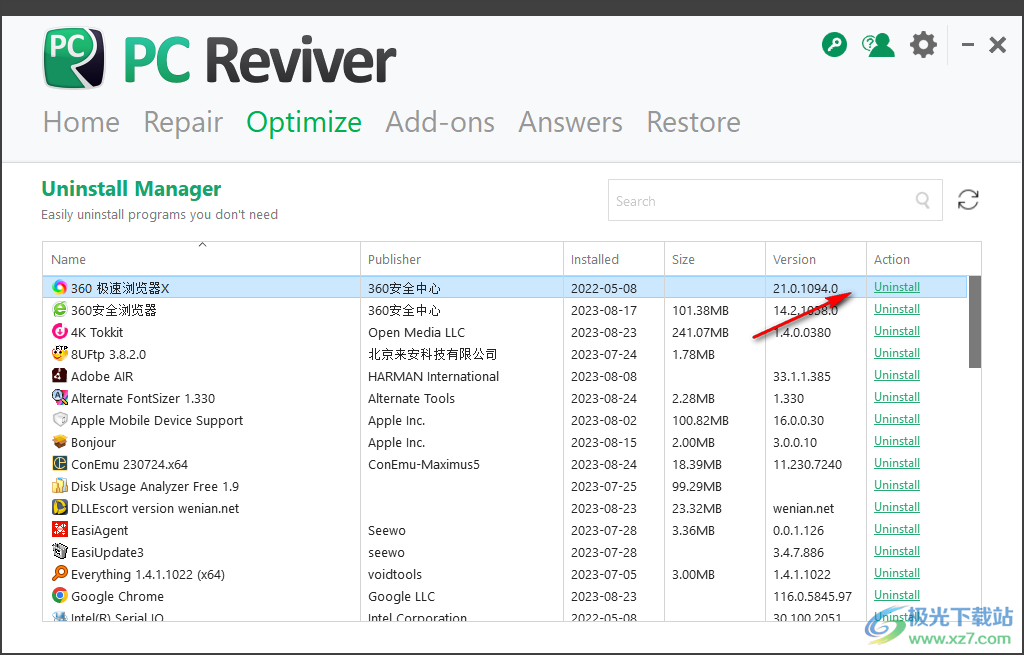The image size is (1024, 655).
Task: Click the ConEmu app icon
Action: tap(59, 464)
